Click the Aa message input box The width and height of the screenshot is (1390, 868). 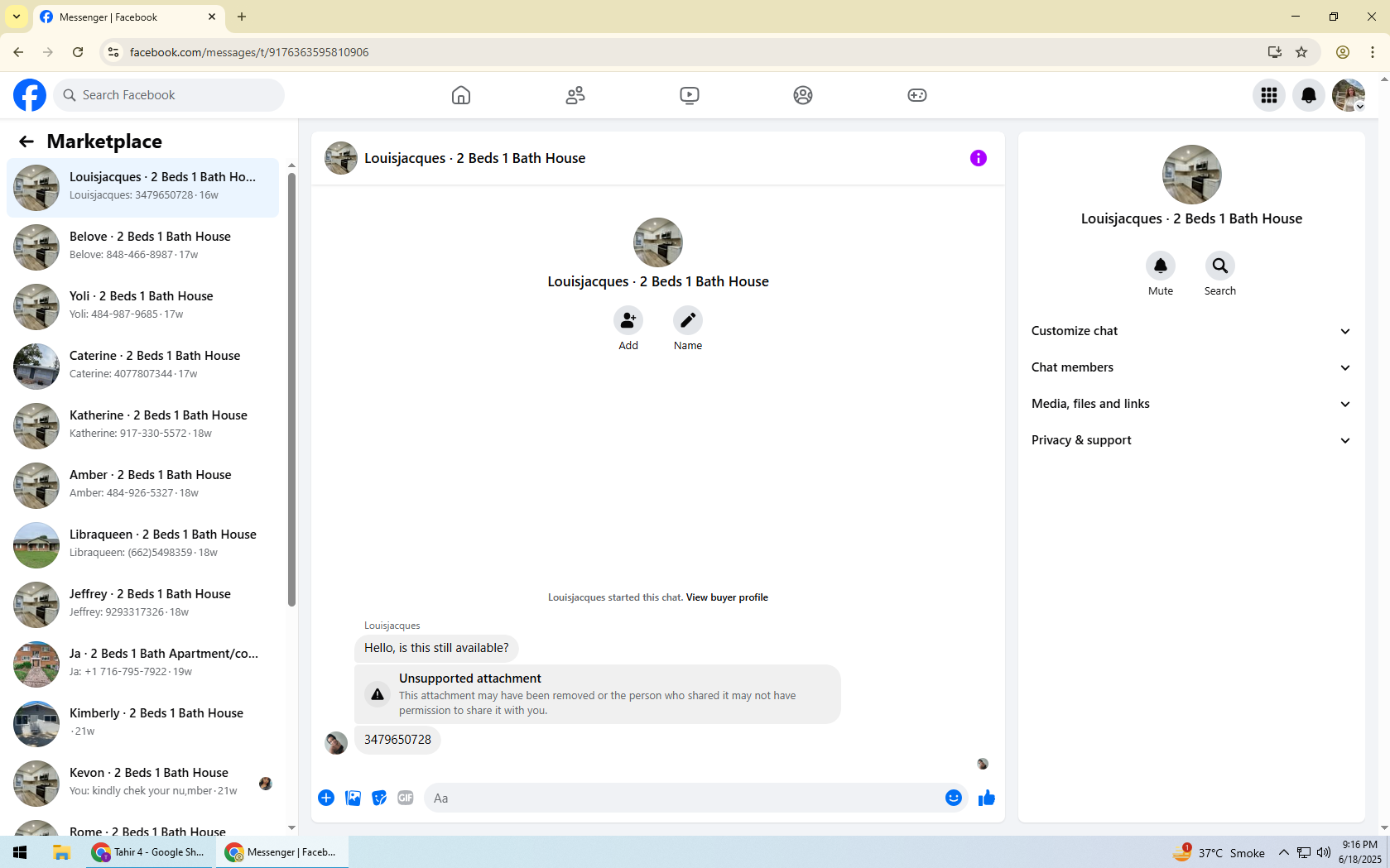[684, 798]
